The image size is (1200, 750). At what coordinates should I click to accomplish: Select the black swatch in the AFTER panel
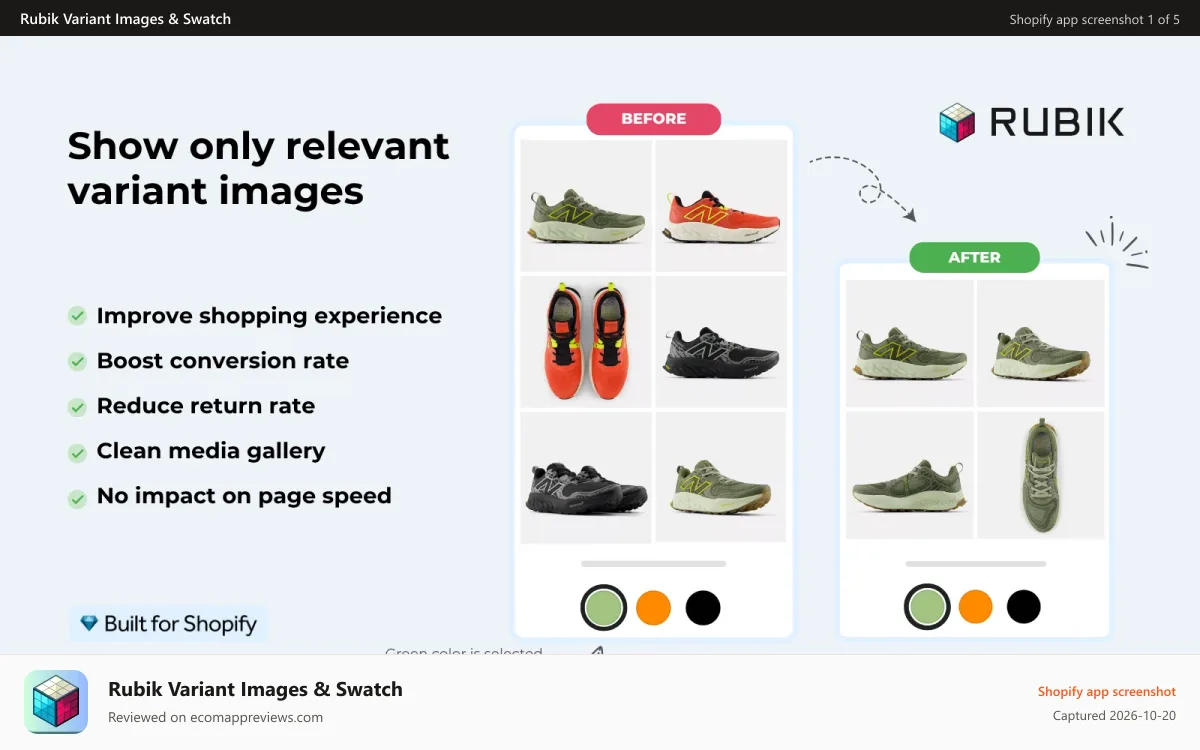click(x=1023, y=606)
